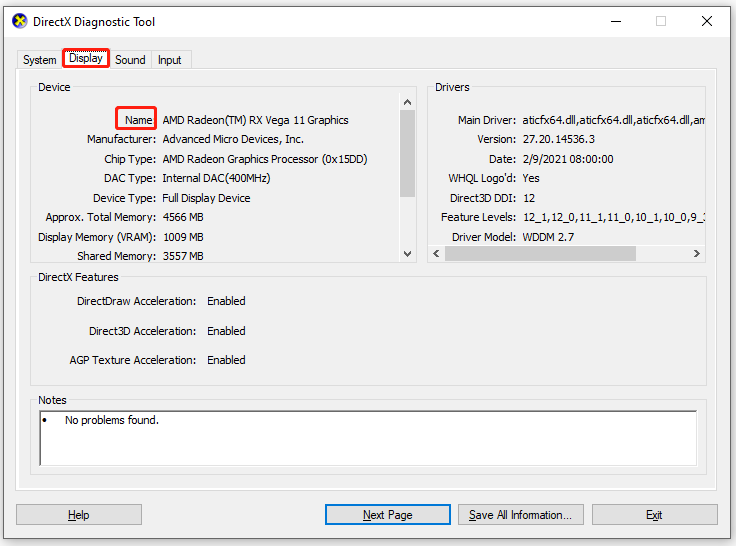The width and height of the screenshot is (736, 546).
Task: Click the '1009 MB' VRAM value
Action: (183, 237)
